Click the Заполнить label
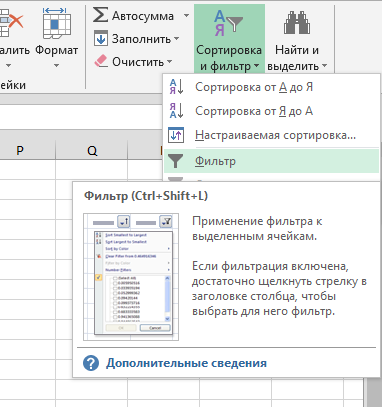Screen dimensions: 382x407 (141, 39)
